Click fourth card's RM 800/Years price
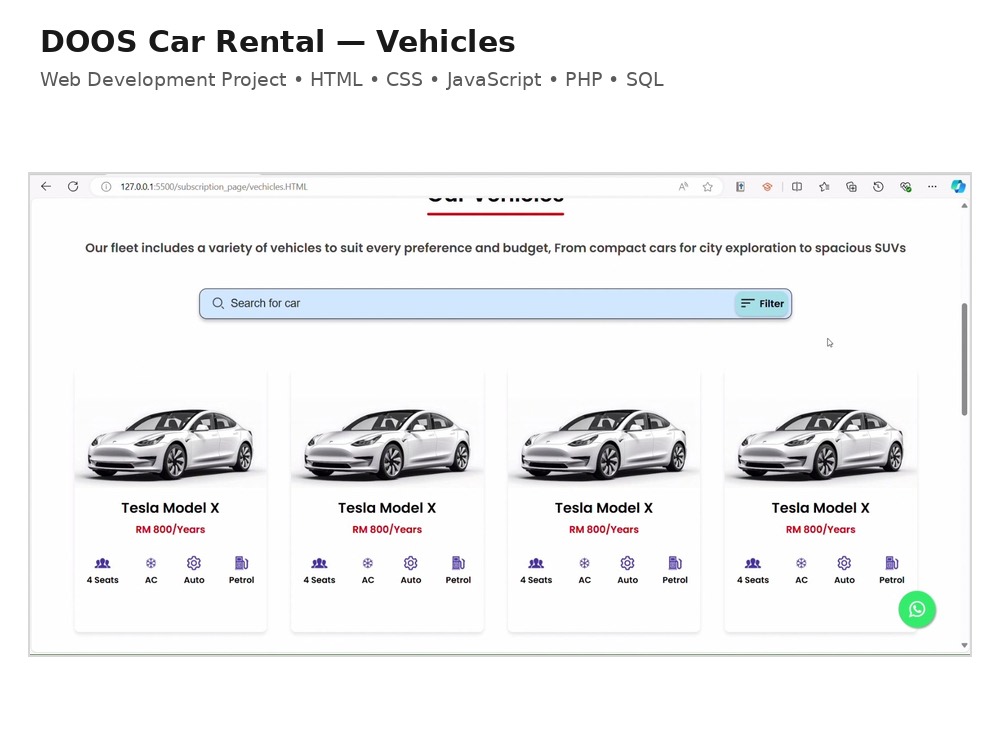The image size is (1000, 750). click(x=821, y=529)
